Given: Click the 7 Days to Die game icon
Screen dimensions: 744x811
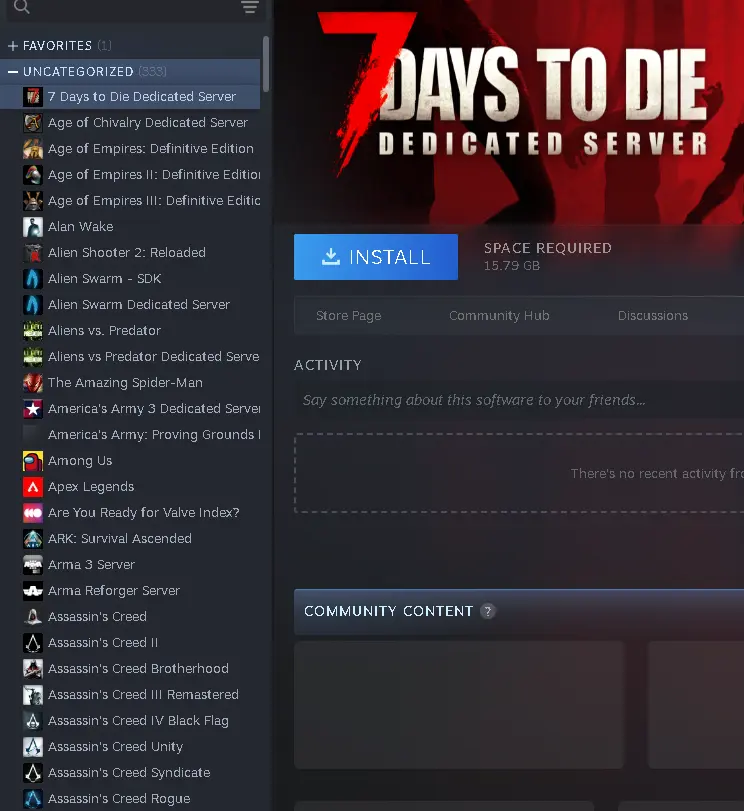Looking at the screenshot, I should point(33,97).
